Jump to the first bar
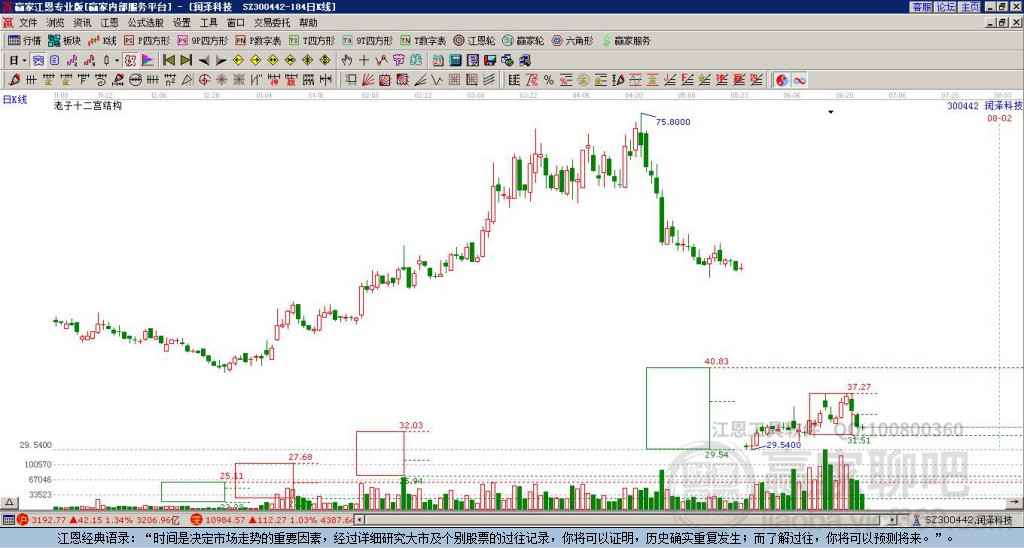 (x=168, y=61)
